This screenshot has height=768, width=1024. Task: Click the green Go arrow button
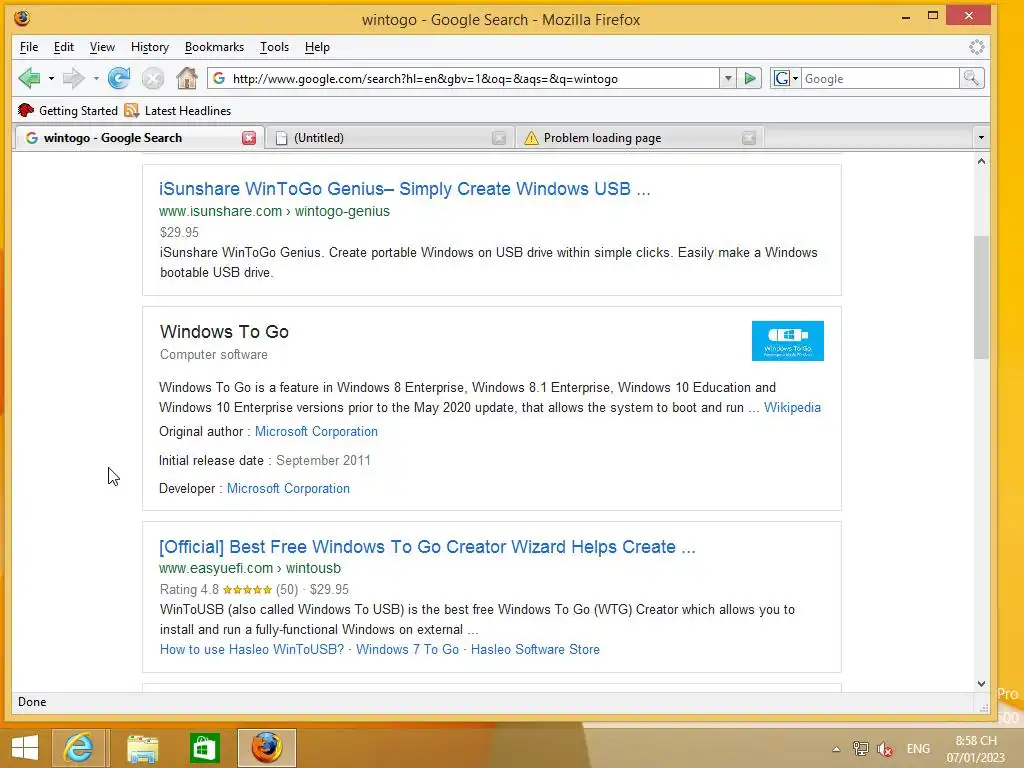point(750,78)
